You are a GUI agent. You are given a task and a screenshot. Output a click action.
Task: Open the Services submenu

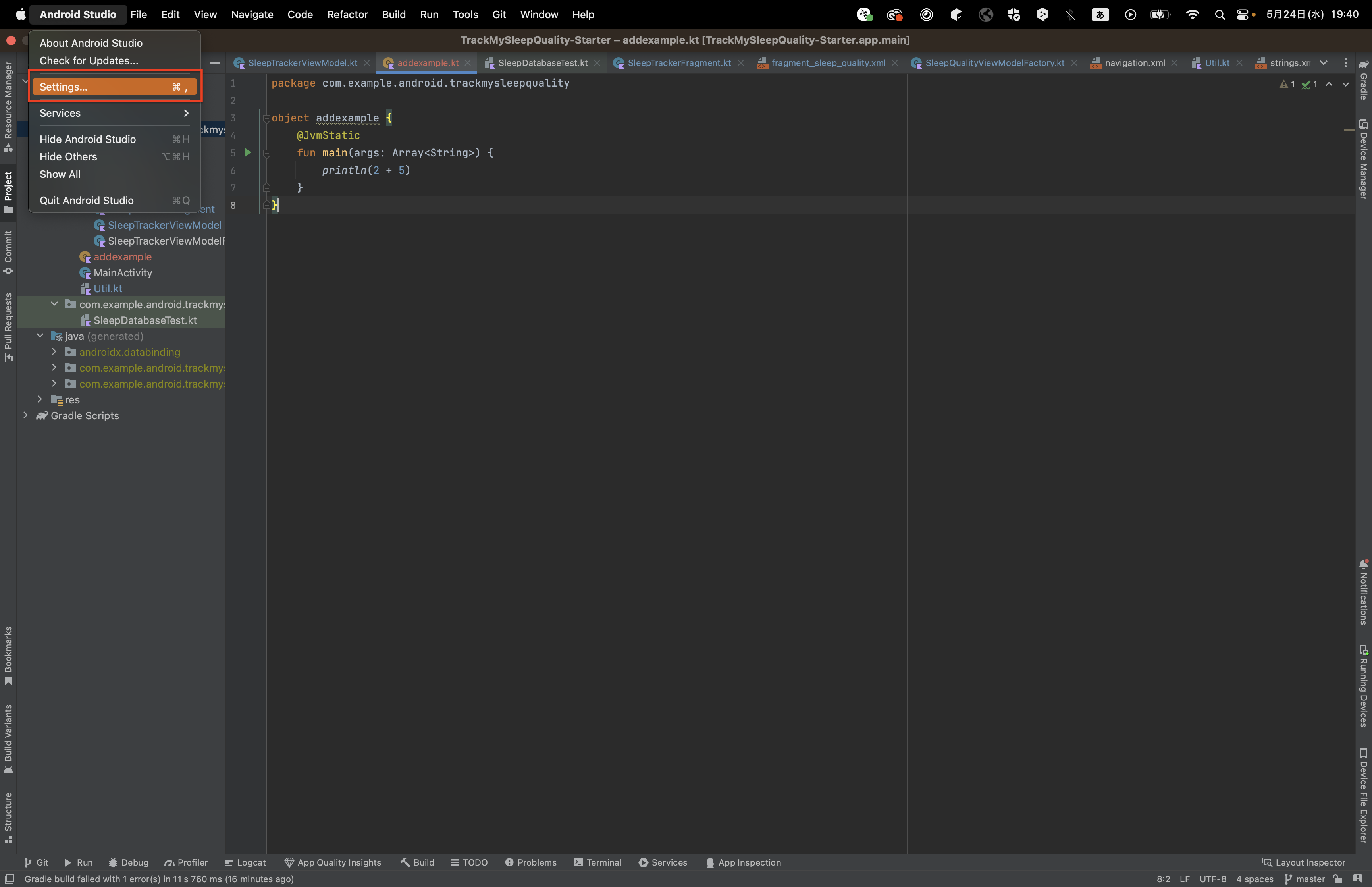click(115, 113)
